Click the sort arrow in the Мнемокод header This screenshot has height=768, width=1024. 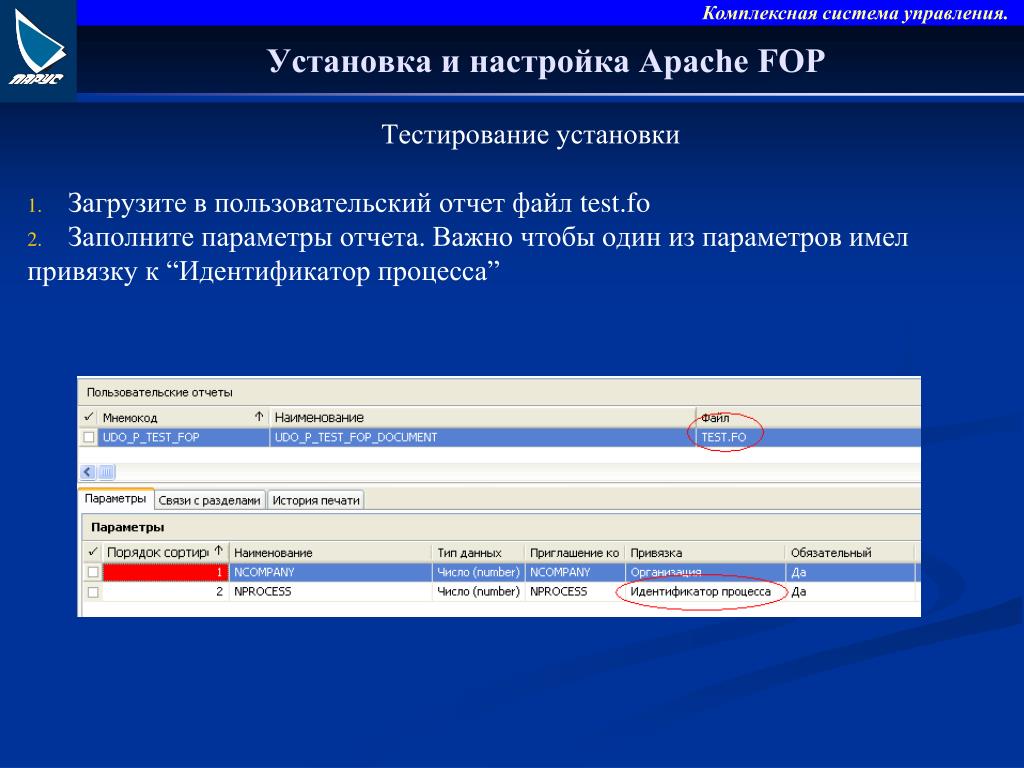[259, 416]
